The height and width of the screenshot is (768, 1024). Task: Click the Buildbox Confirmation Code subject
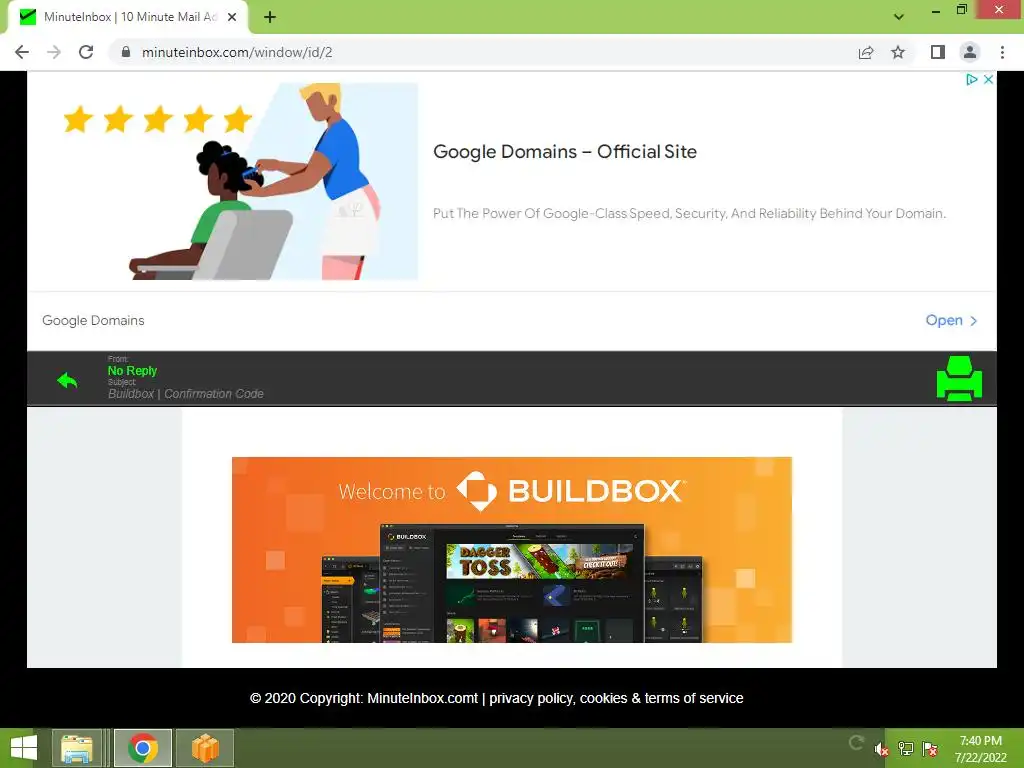point(186,394)
